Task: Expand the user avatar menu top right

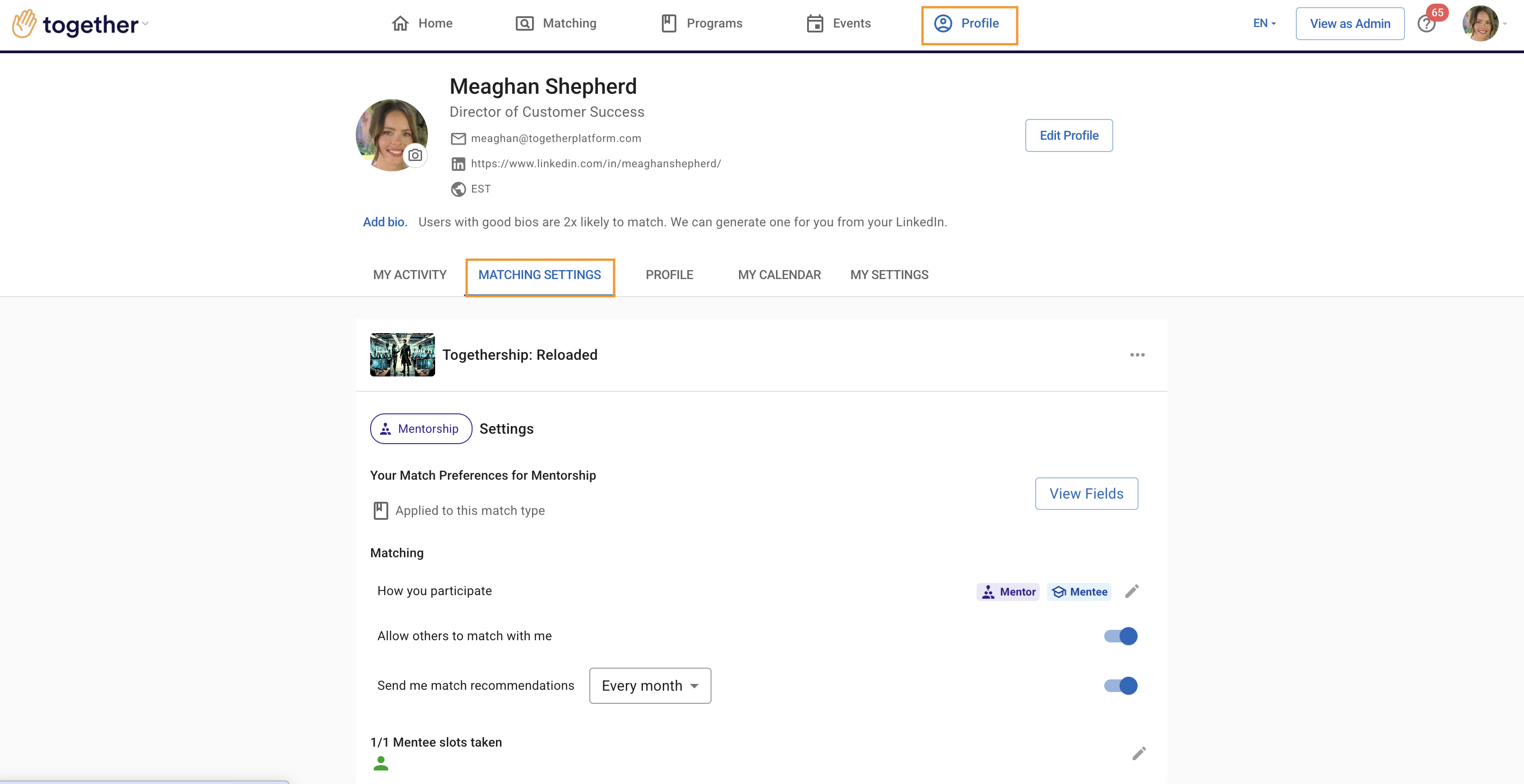Action: coord(1484,23)
